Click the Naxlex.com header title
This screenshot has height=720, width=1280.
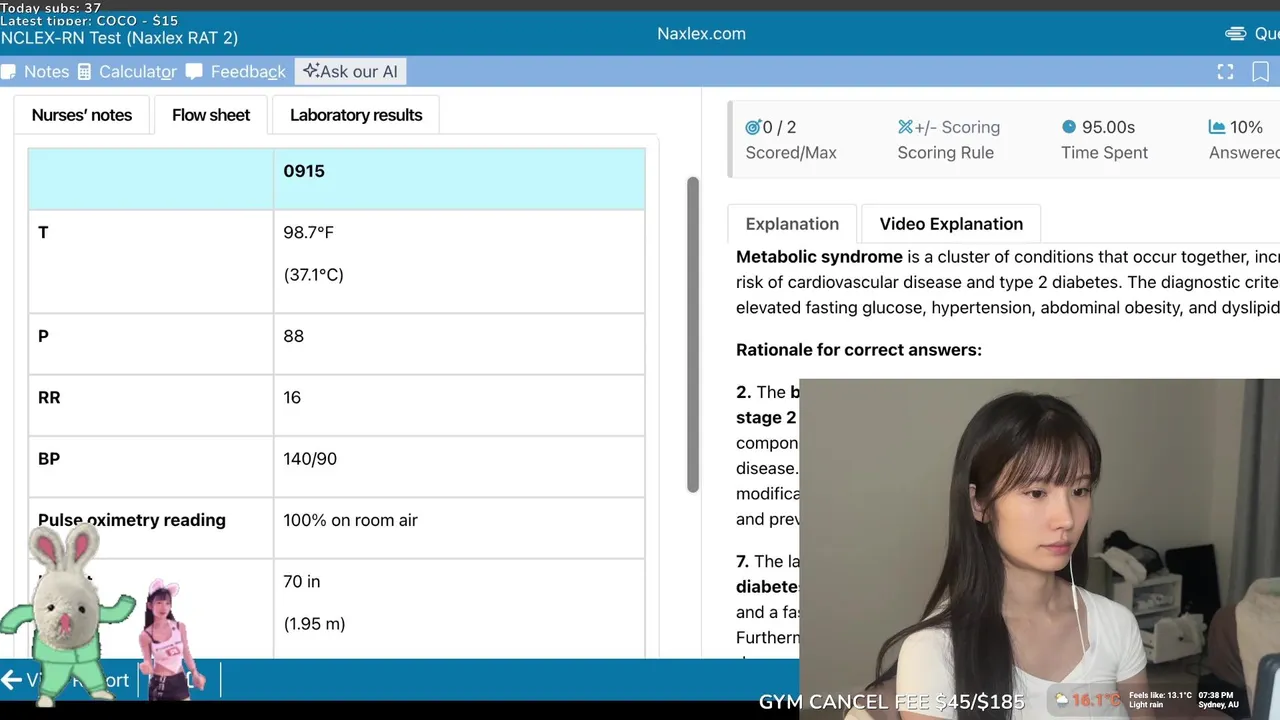pos(701,34)
